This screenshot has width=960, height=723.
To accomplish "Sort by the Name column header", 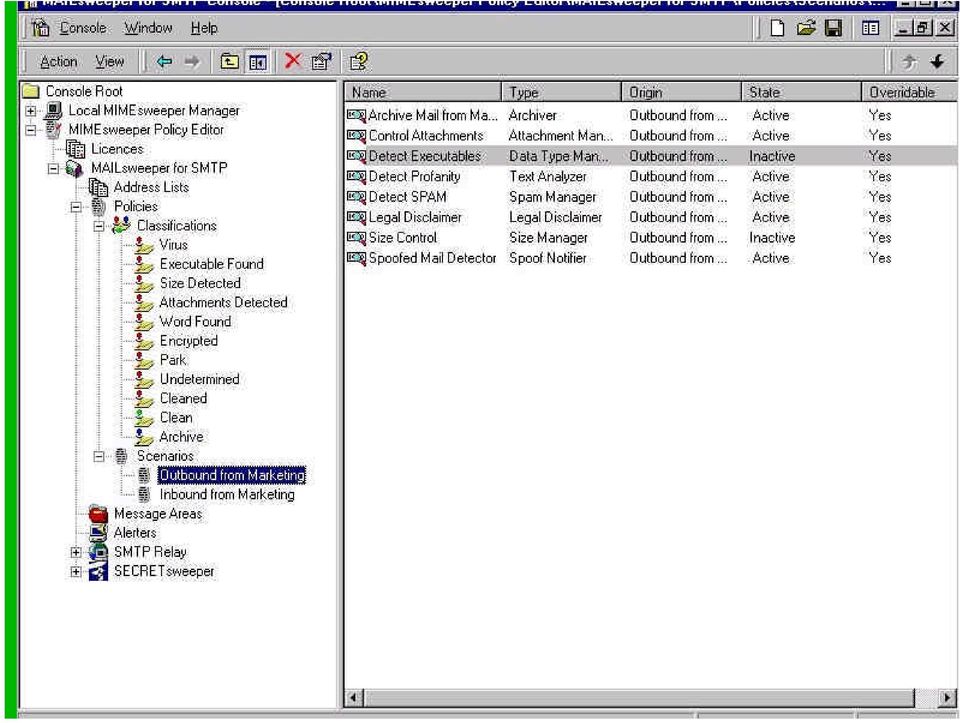I will (423, 92).
